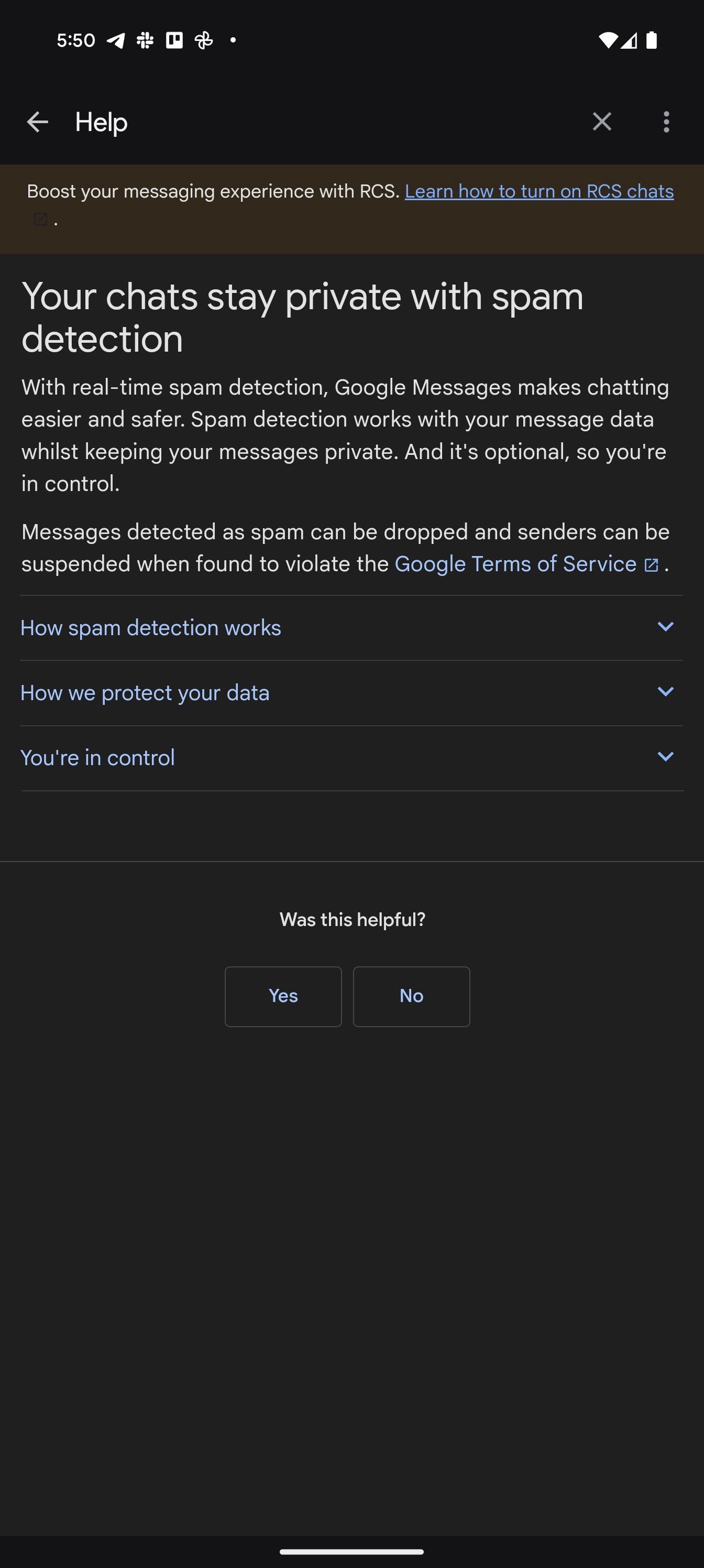Expand How spam detection works chevron

666,626
